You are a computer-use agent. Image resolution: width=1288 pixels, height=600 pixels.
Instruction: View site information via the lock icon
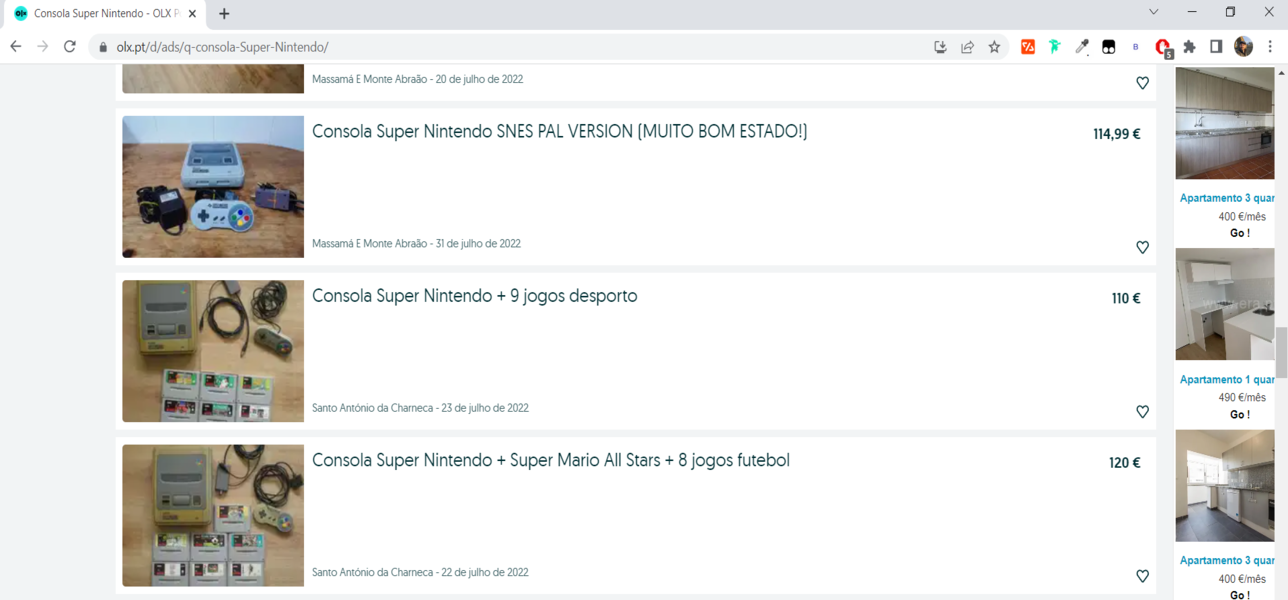click(x=103, y=47)
